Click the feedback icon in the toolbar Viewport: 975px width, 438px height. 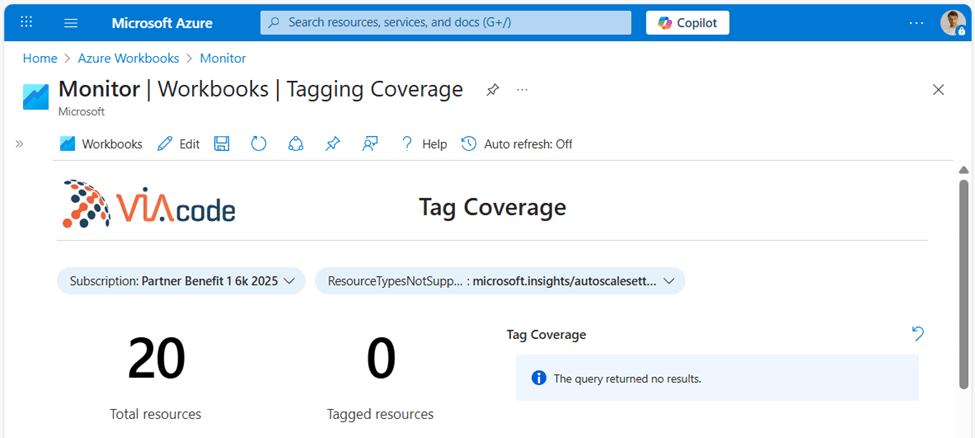(370, 144)
